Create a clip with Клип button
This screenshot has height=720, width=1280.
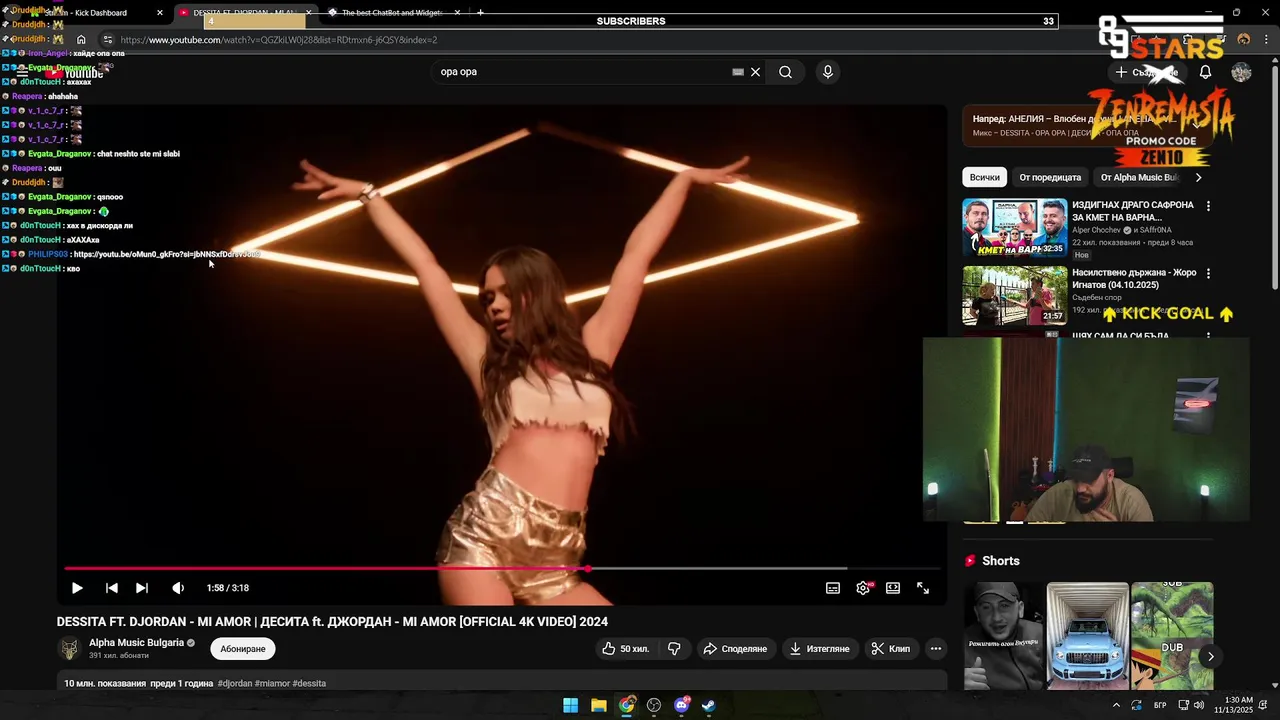(x=891, y=649)
